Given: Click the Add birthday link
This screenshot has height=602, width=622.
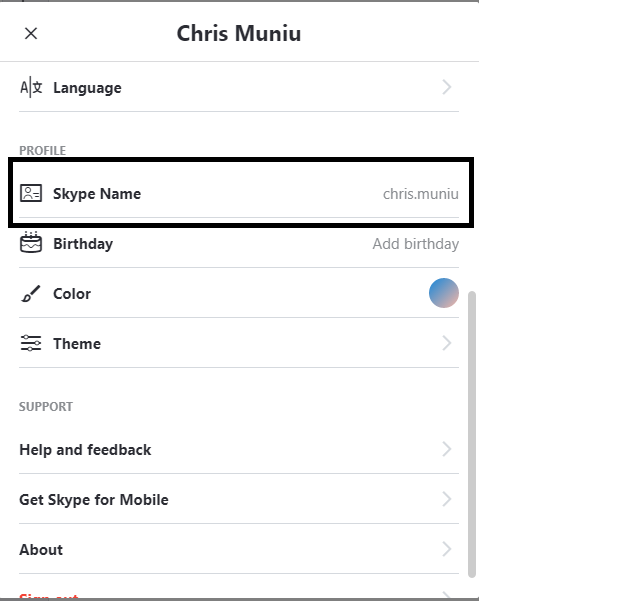Looking at the screenshot, I should coord(415,244).
